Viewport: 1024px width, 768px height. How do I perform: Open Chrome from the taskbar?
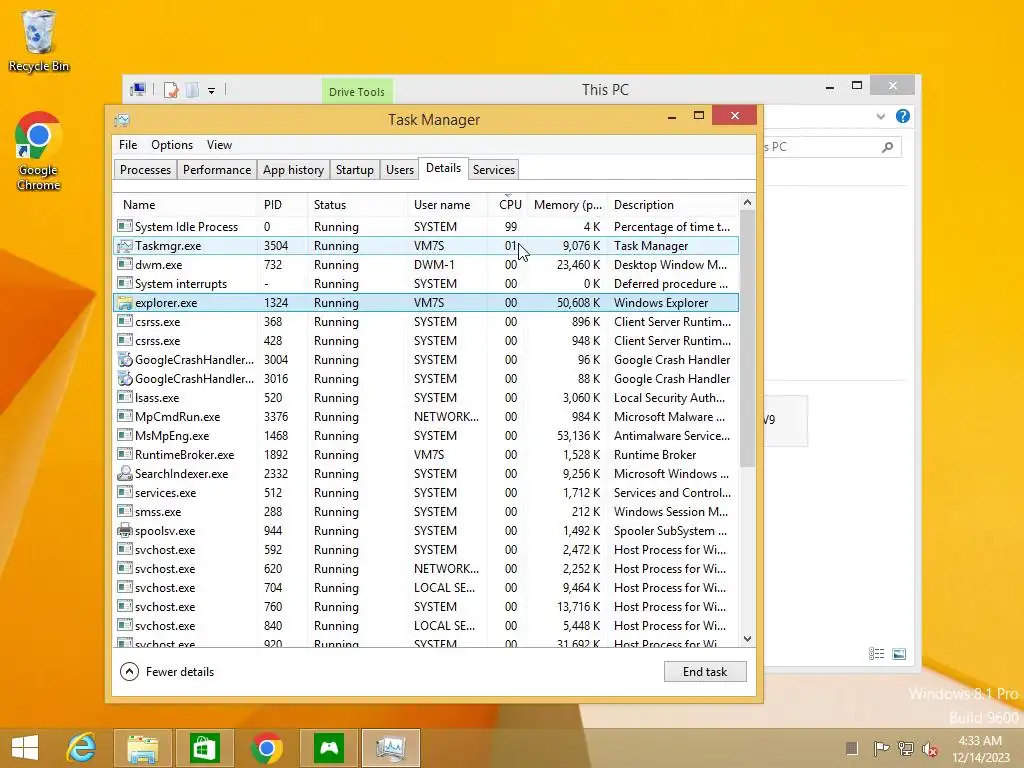point(266,748)
